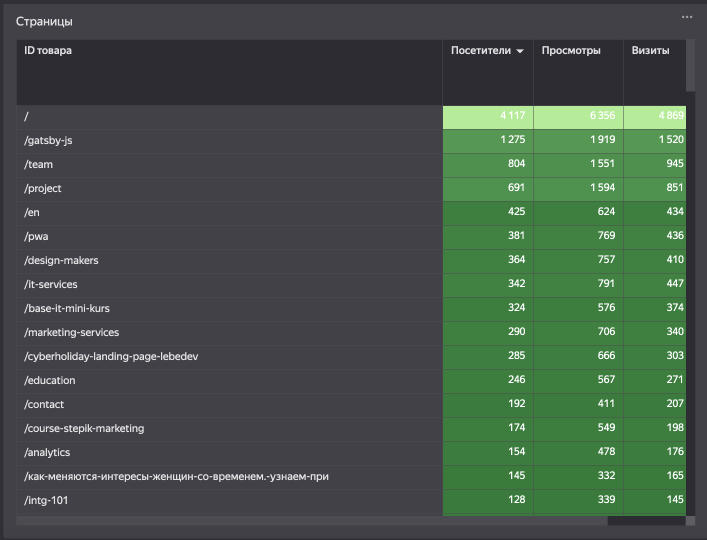Click the 6 356 views cell
Screen dimensions: 707x540
(578, 117)
